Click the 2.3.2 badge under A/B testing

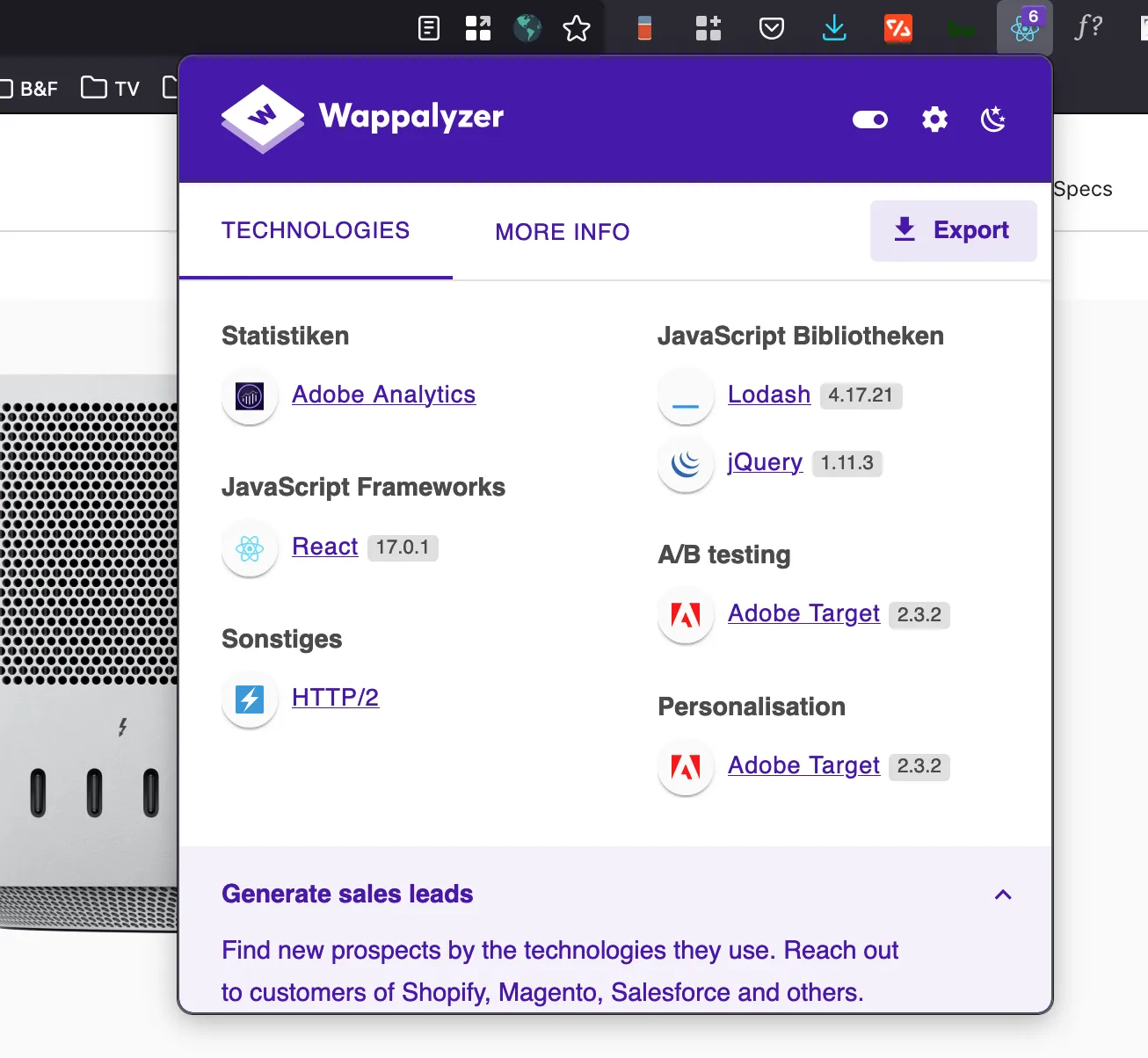click(919, 614)
